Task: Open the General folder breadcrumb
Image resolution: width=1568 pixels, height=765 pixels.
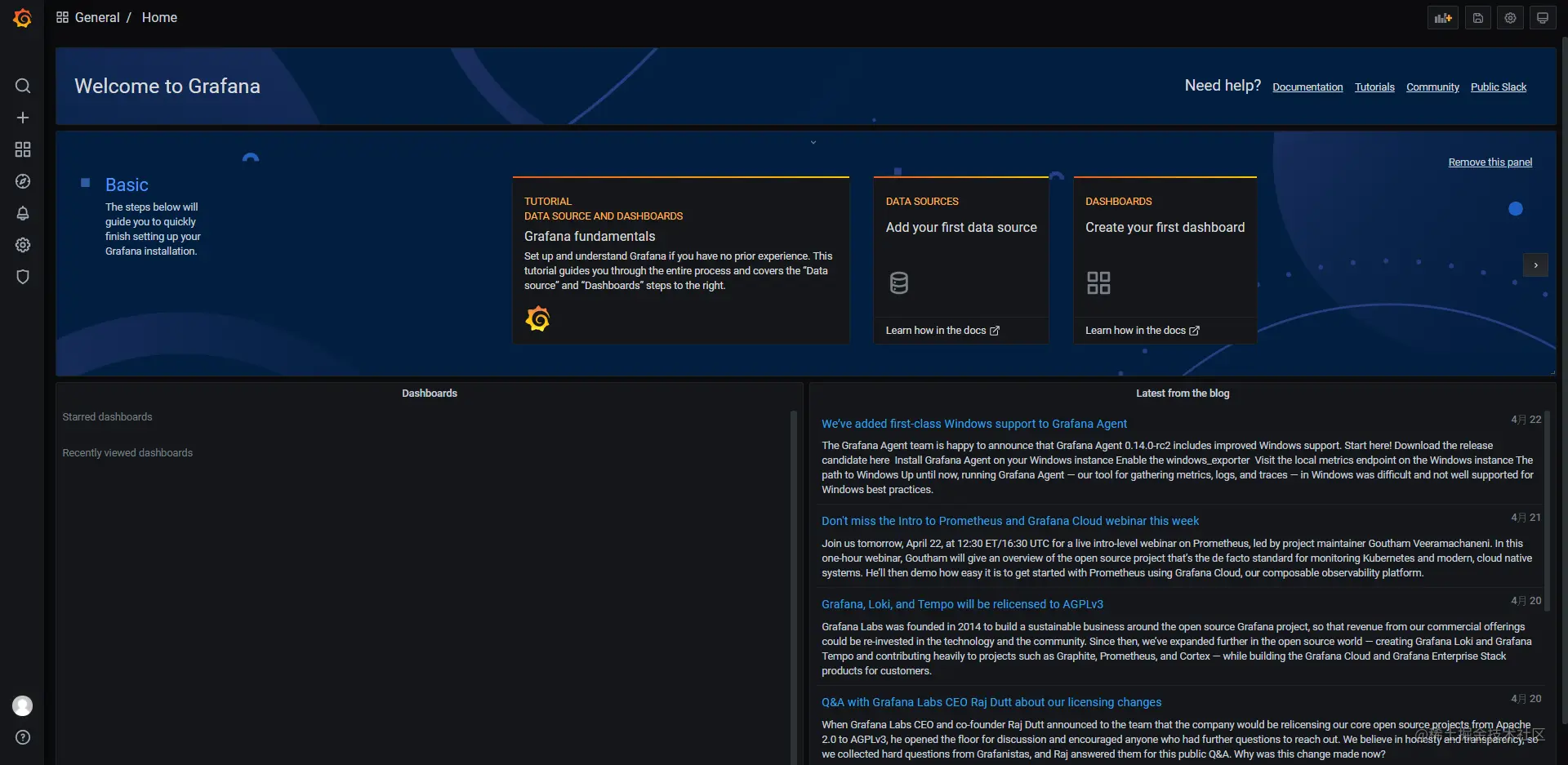Action: (97, 17)
